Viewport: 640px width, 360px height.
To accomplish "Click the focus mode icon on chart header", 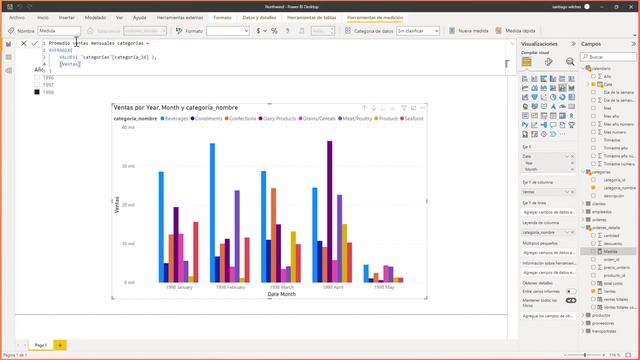I will (x=413, y=108).
